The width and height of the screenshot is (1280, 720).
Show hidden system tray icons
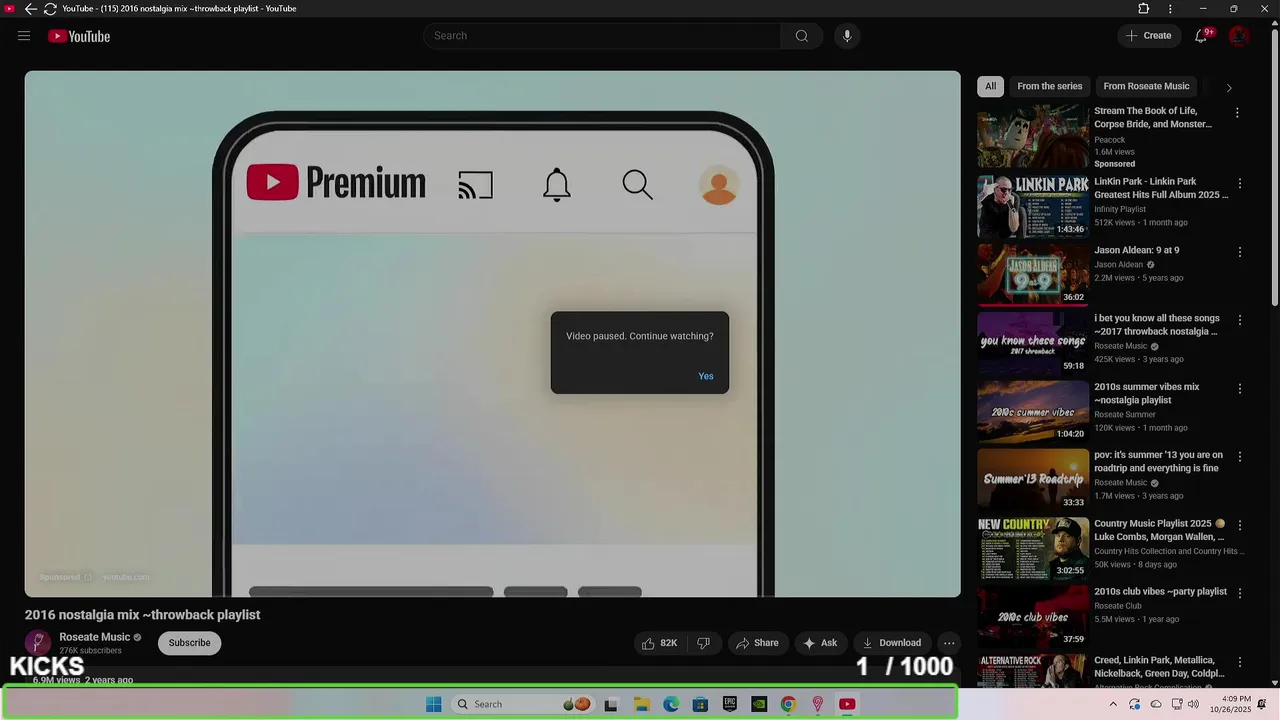(x=1113, y=704)
